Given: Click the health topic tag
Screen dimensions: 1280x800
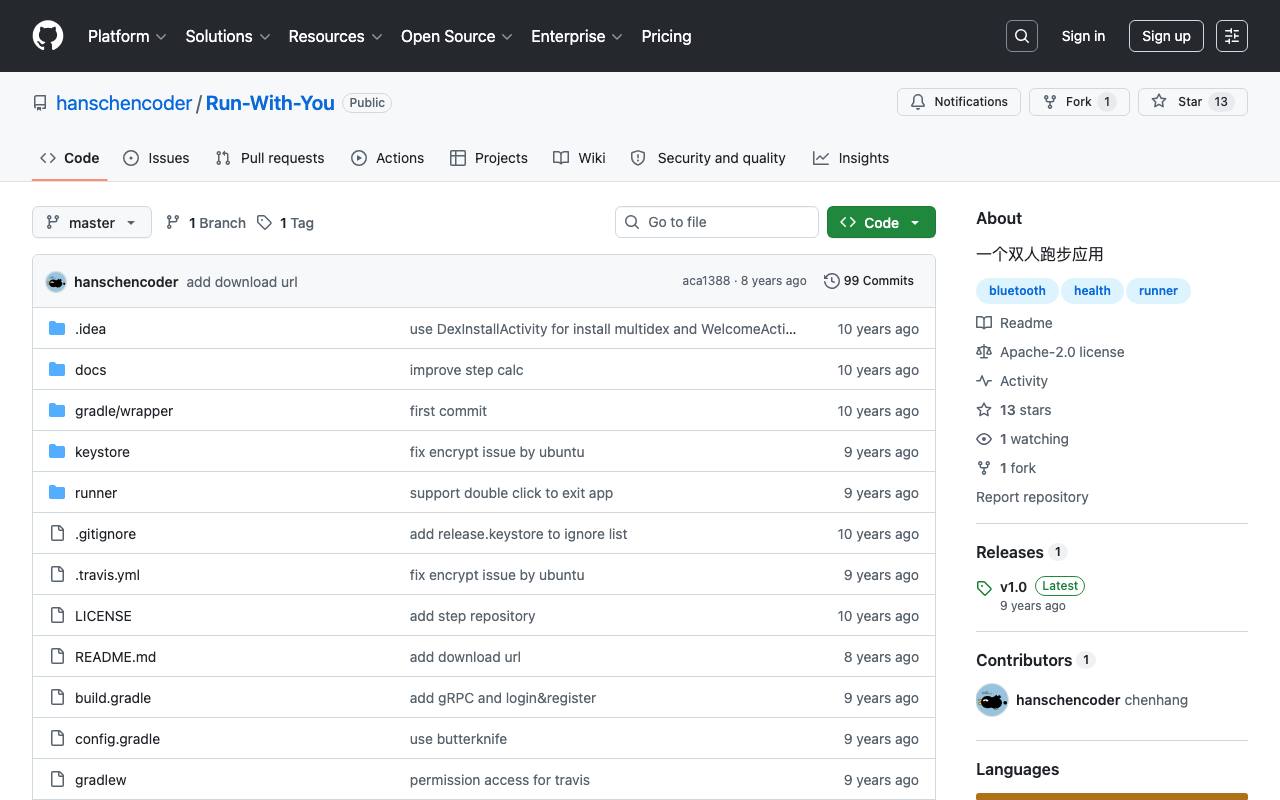Looking at the screenshot, I should point(1092,291).
